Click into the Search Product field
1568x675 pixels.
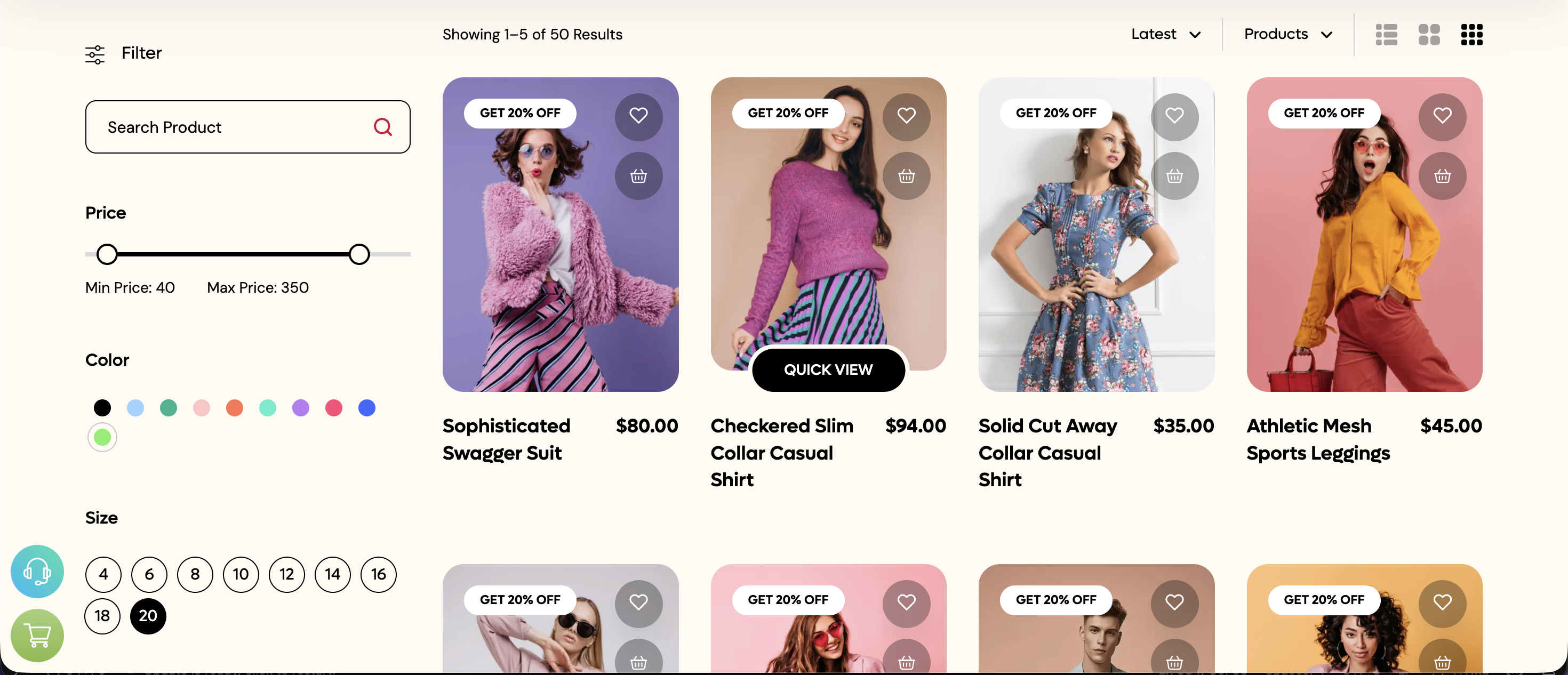point(231,126)
